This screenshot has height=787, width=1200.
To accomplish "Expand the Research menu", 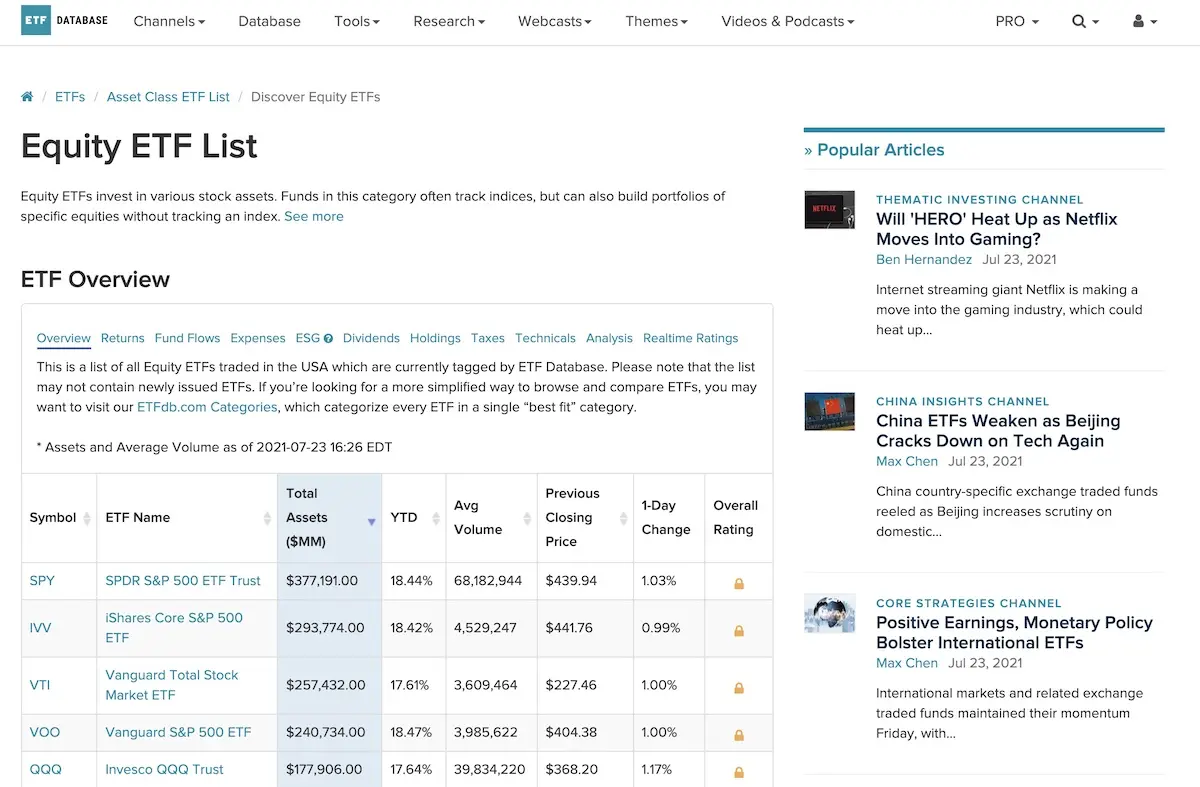I will 449,21.
